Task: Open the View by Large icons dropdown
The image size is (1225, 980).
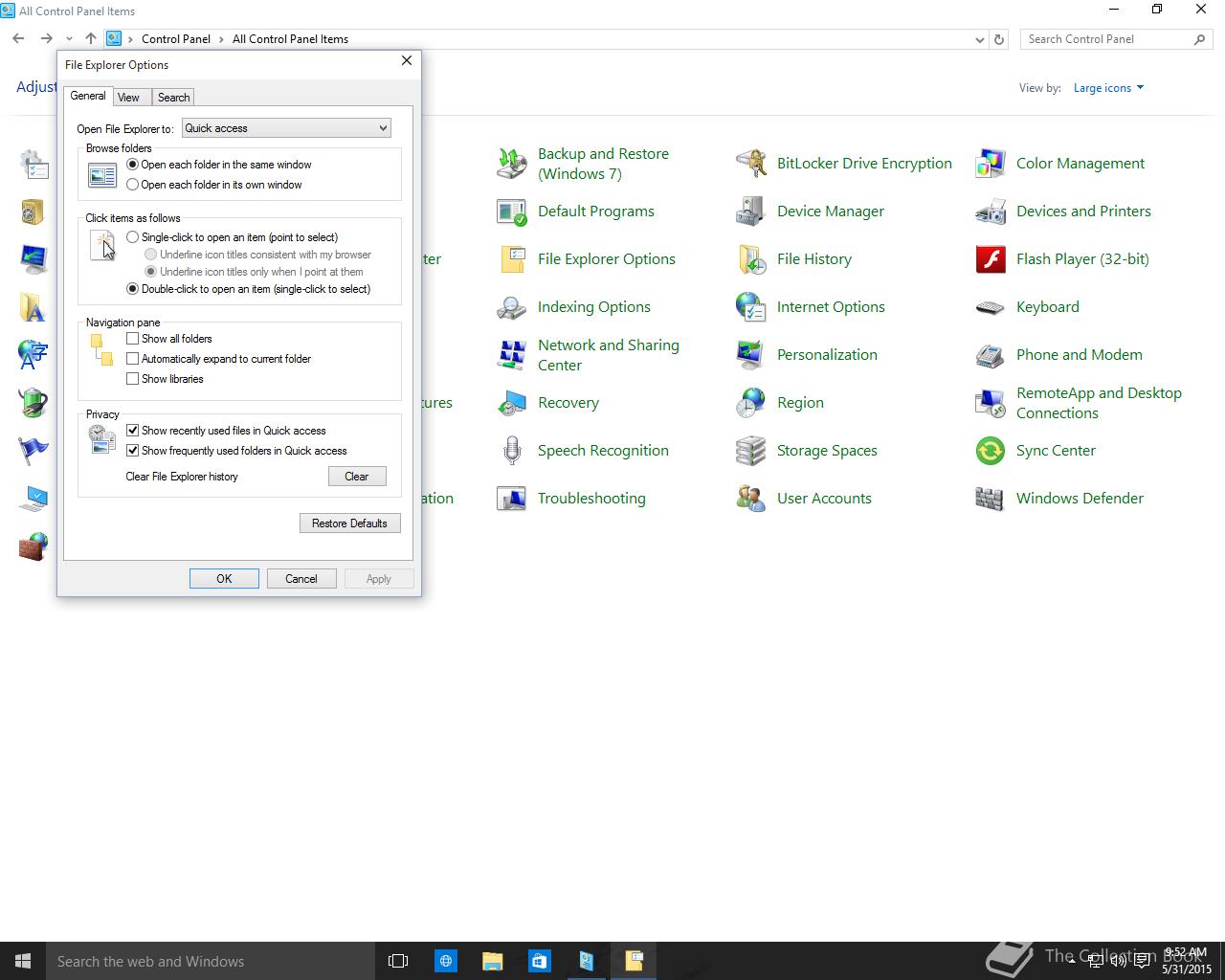Action: pyautogui.click(x=1108, y=88)
